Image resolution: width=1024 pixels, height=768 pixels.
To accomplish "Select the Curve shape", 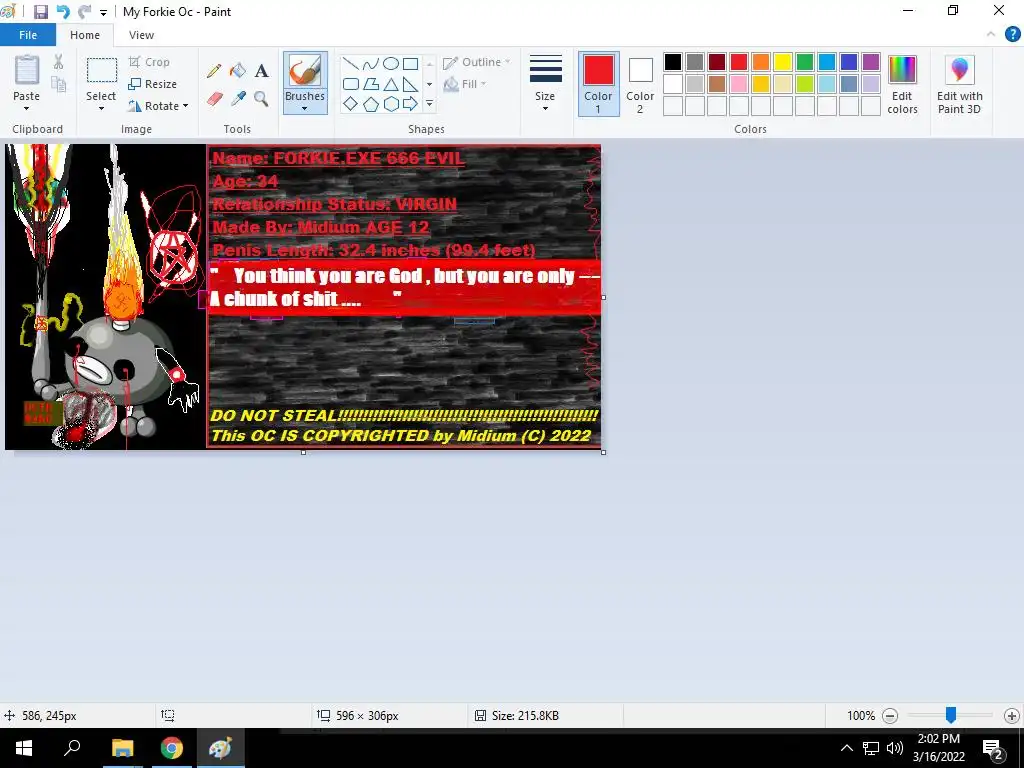I will coord(370,63).
